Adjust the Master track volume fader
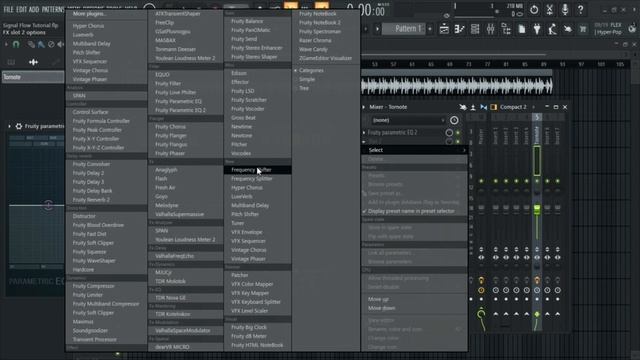 coord(481,208)
